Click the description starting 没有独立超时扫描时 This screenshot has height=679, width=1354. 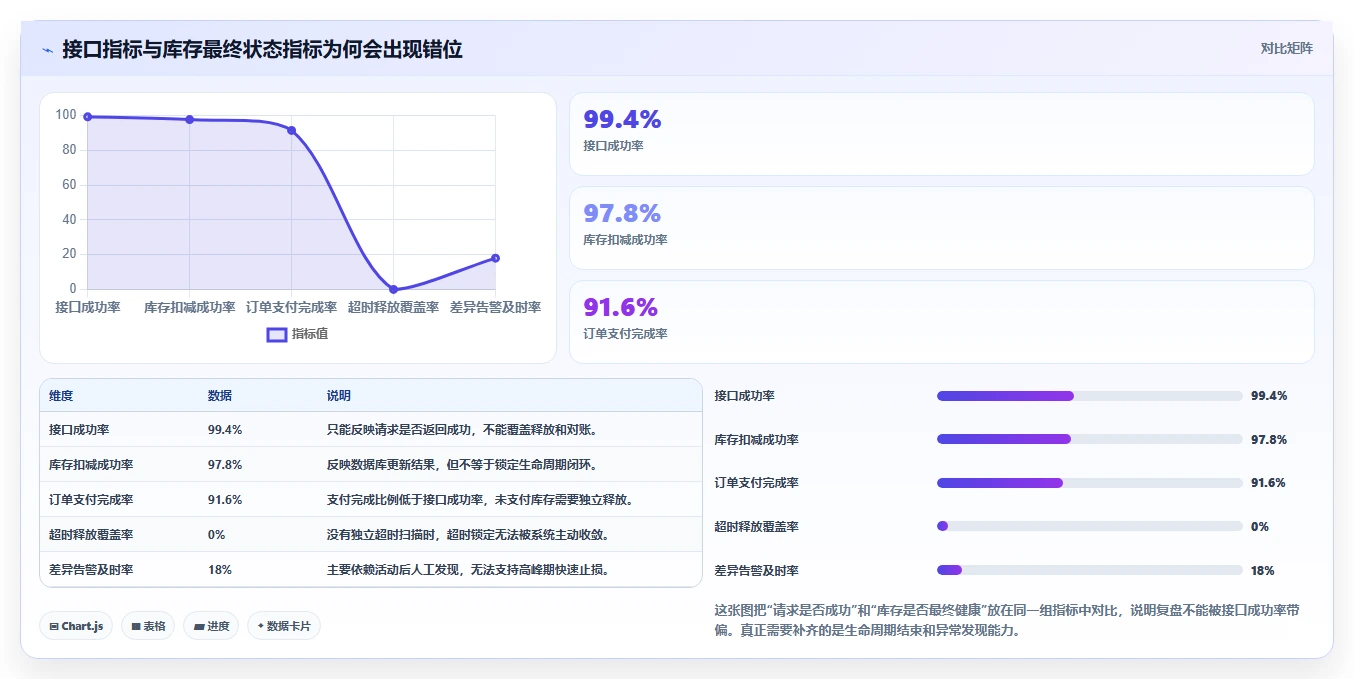point(468,535)
